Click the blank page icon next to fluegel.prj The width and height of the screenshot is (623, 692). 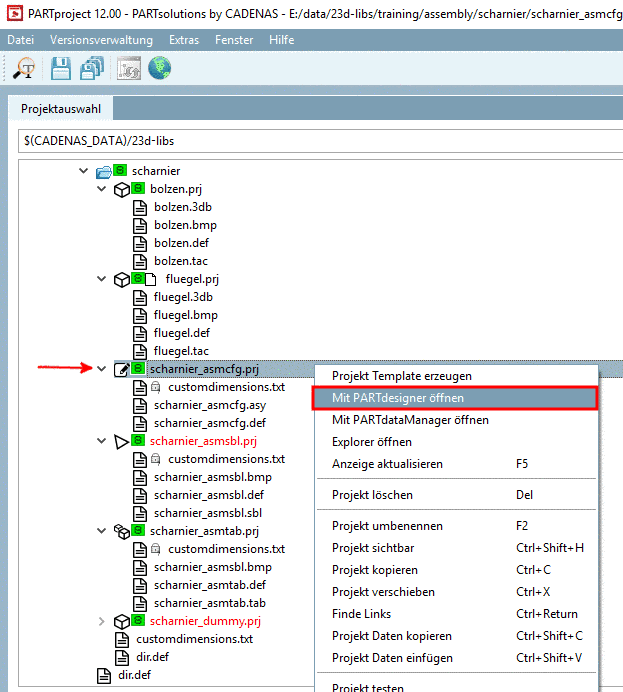[151, 279]
